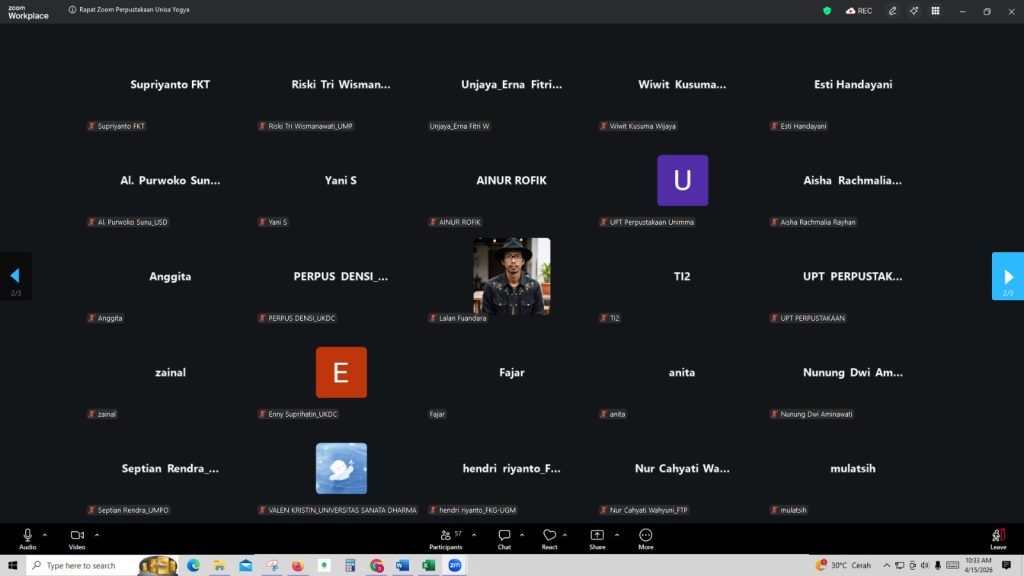Expand the audio settings arrow
This screenshot has height=576, width=1024.
(45, 534)
